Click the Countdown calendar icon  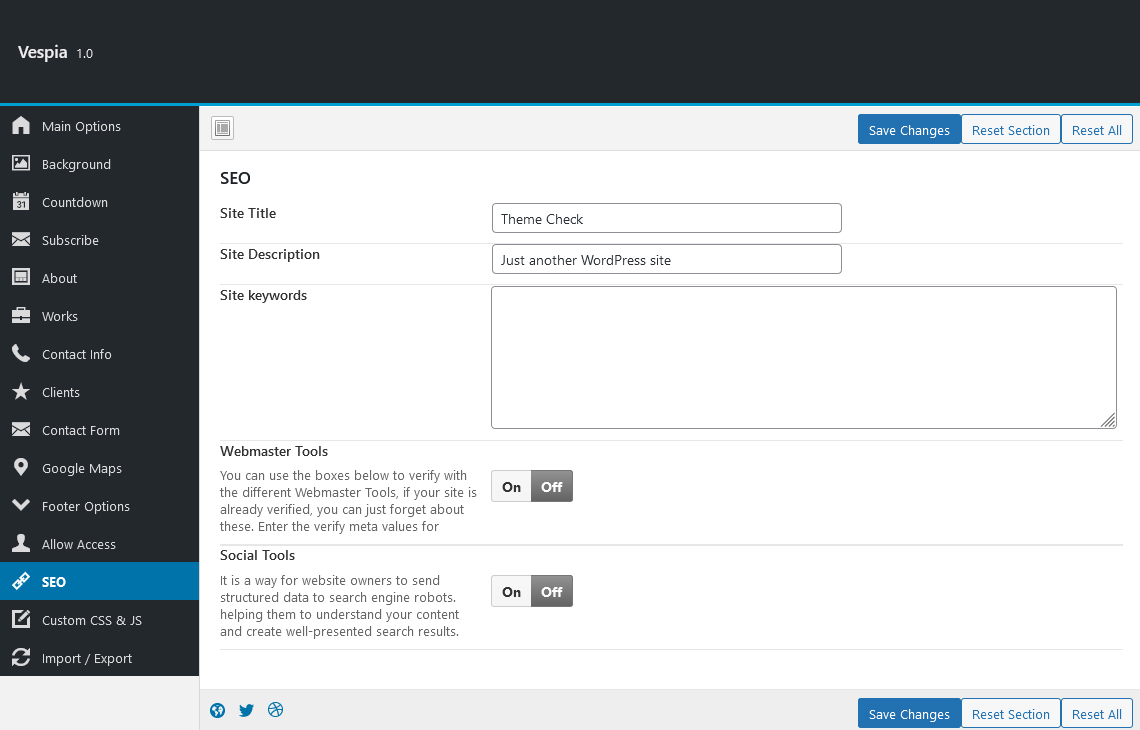coord(21,202)
